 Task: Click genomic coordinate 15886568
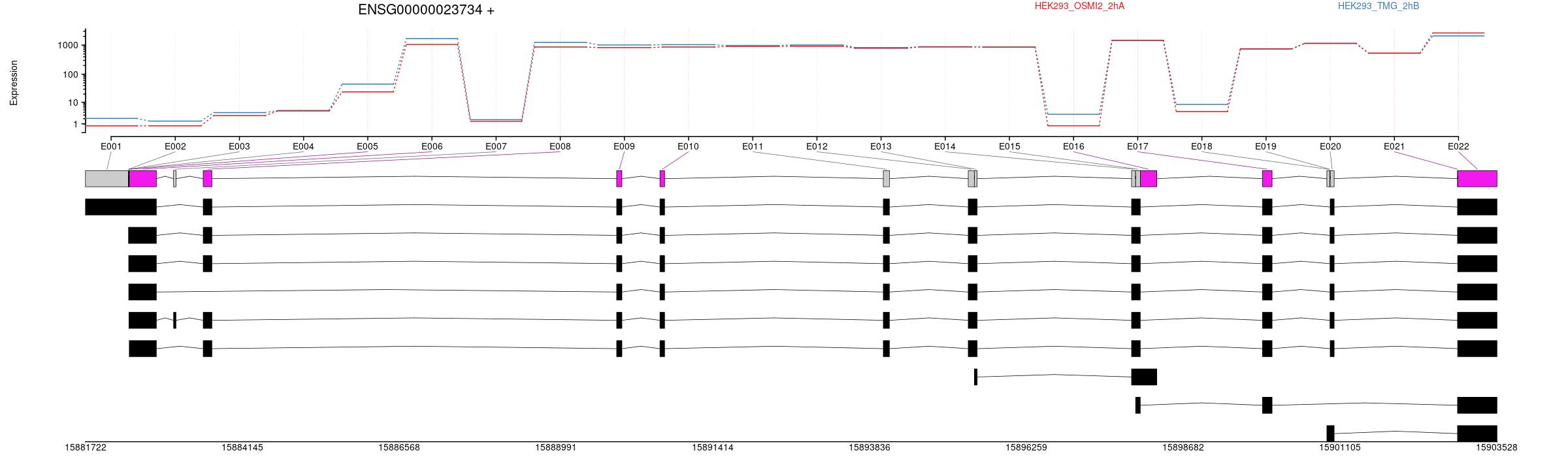399,448
